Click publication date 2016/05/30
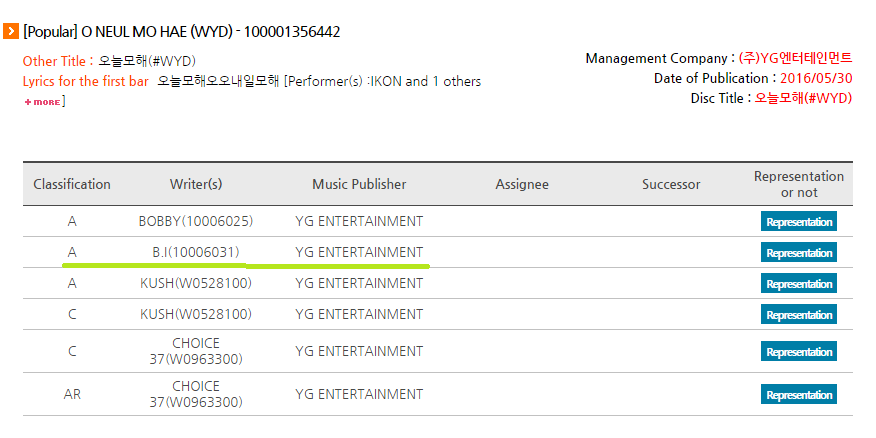The height and width of the screenshot is (438, 876). pos(816,78)
